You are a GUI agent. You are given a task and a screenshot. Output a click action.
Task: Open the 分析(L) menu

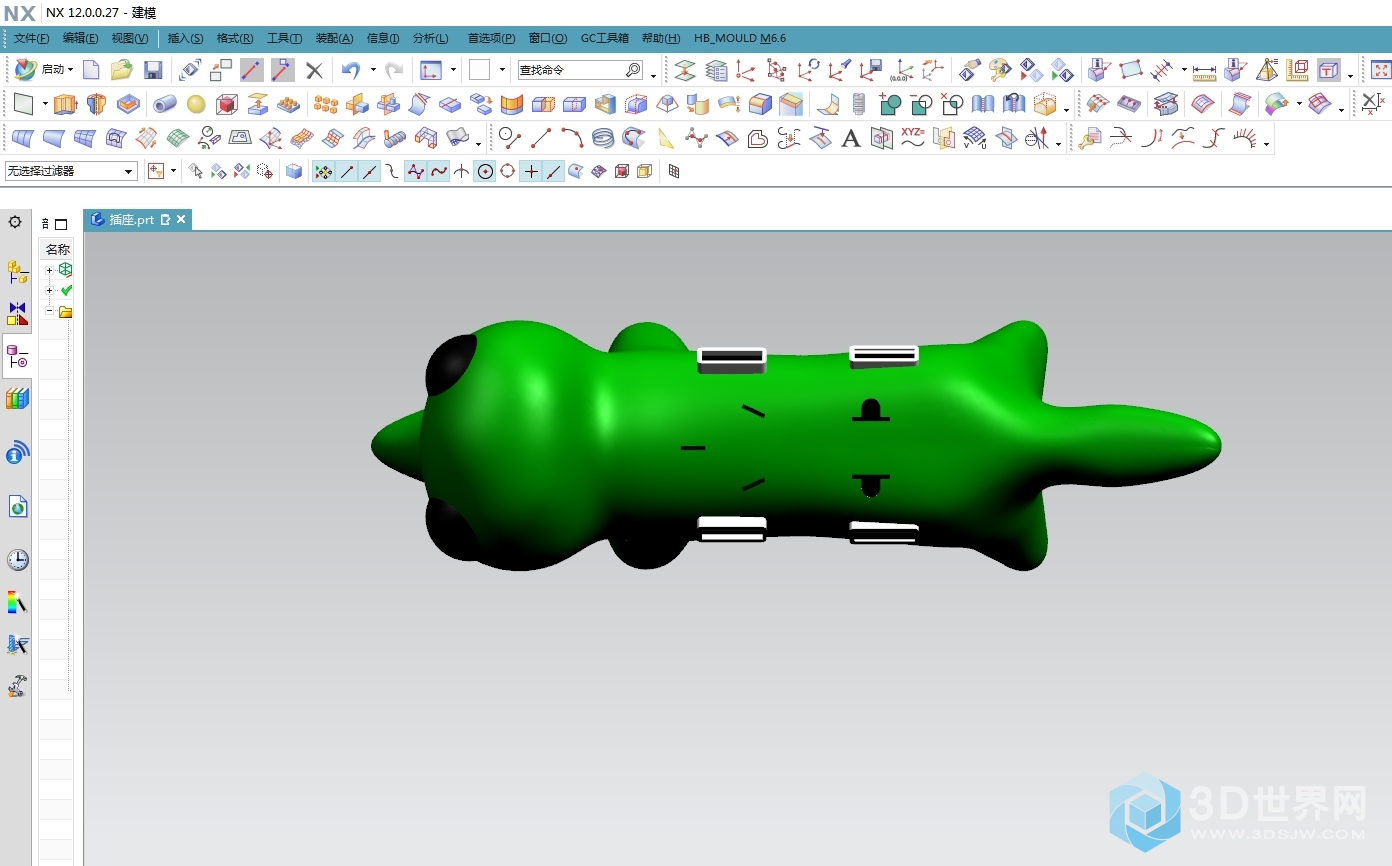(430, 38)
